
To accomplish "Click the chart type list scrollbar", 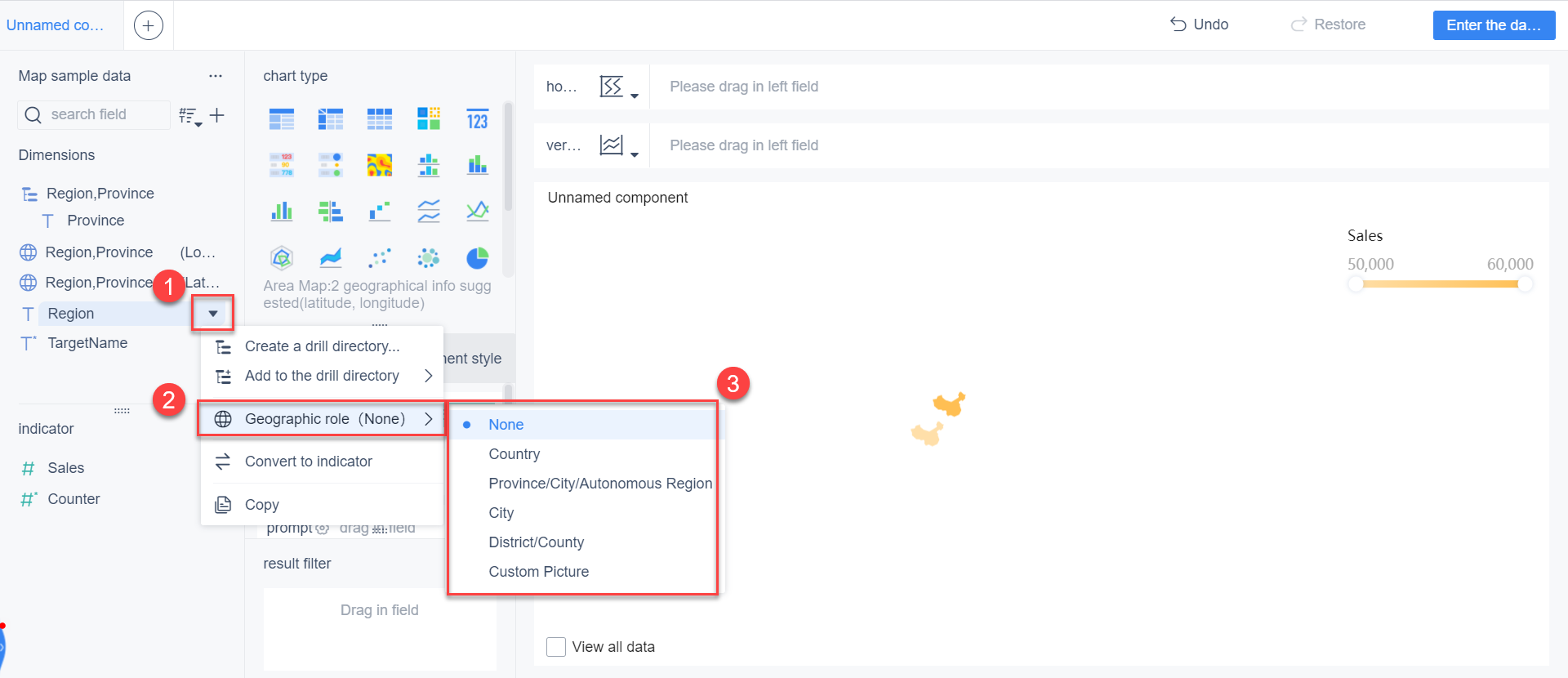I will 508,157.
